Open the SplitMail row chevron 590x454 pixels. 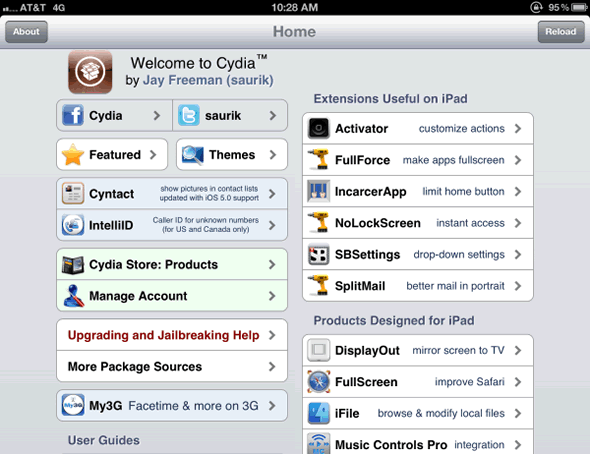(x=518, y=286)
